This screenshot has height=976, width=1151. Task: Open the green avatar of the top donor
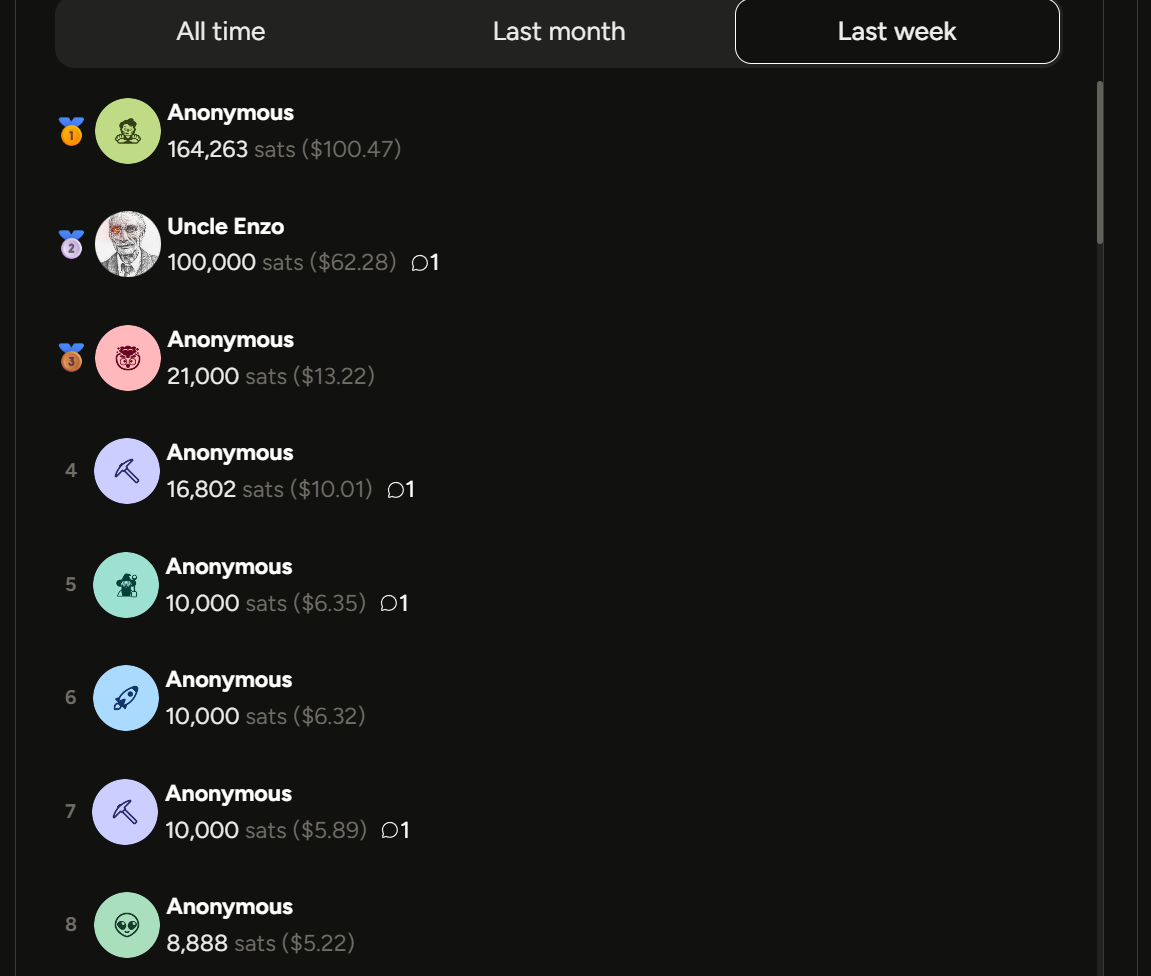[128, 131]
